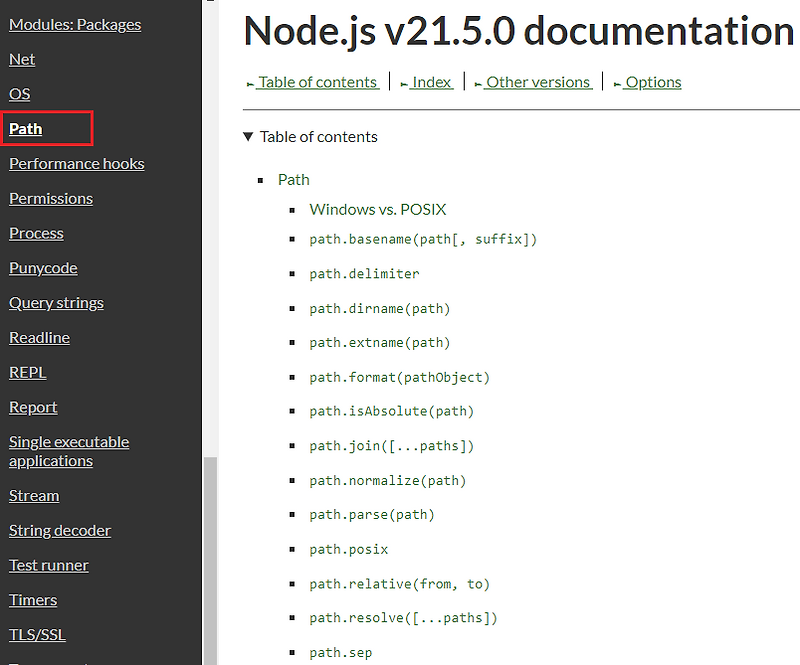Click the Index link
800x665 pixels.
pyautogui.click(x=431, y=82)
